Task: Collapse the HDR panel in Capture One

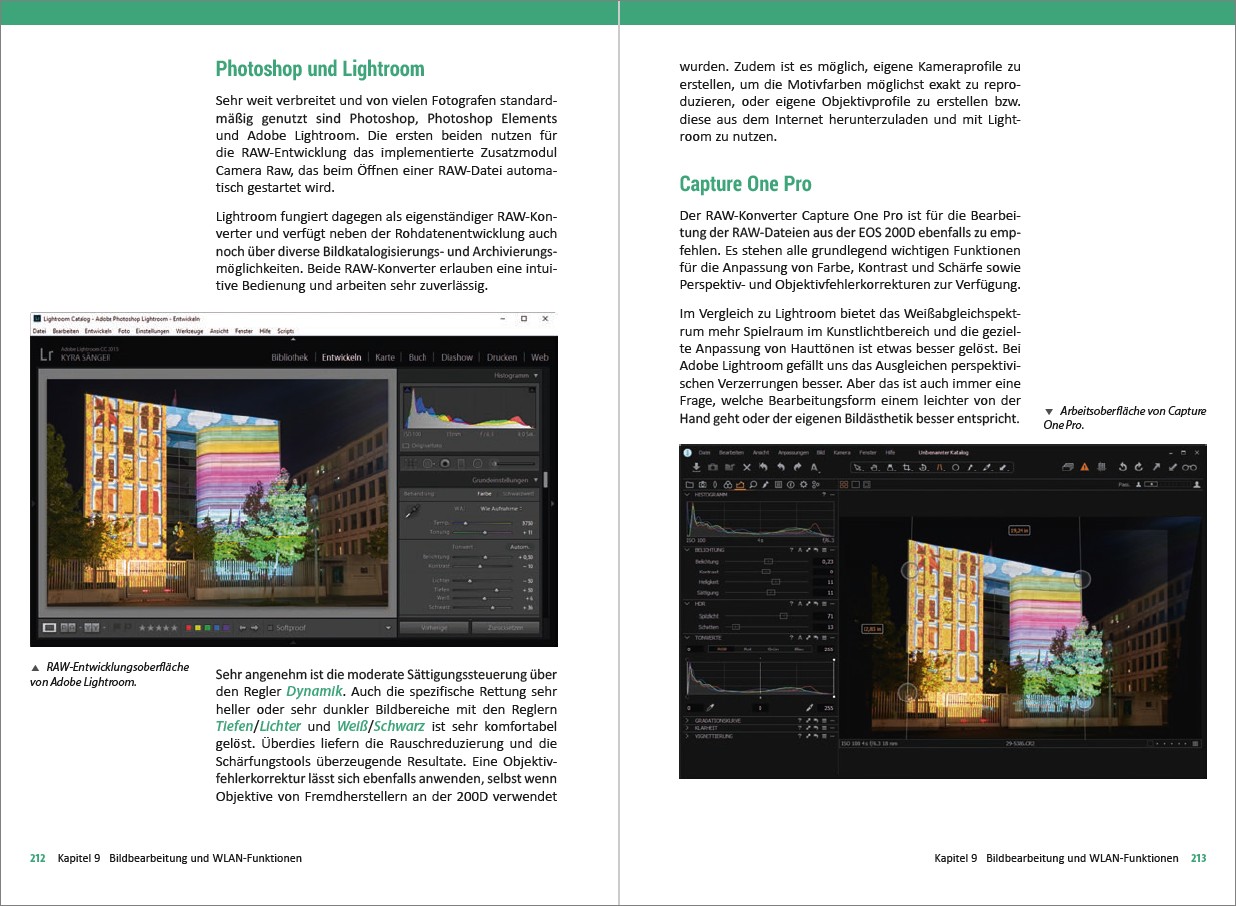Action: point(687,604)
